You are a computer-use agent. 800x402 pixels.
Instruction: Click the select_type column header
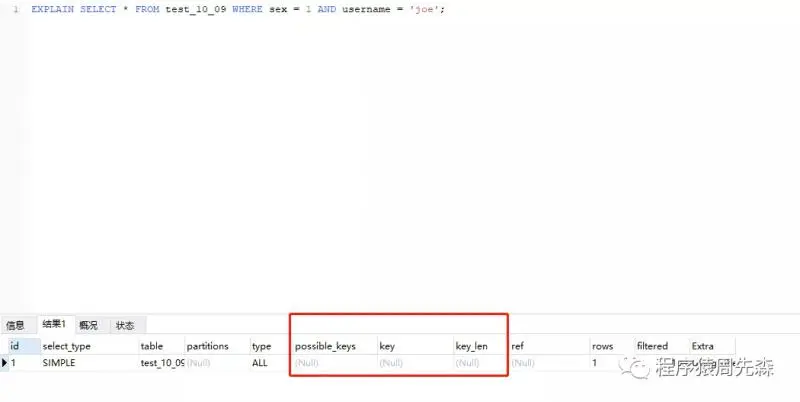(x=89, y=346)
